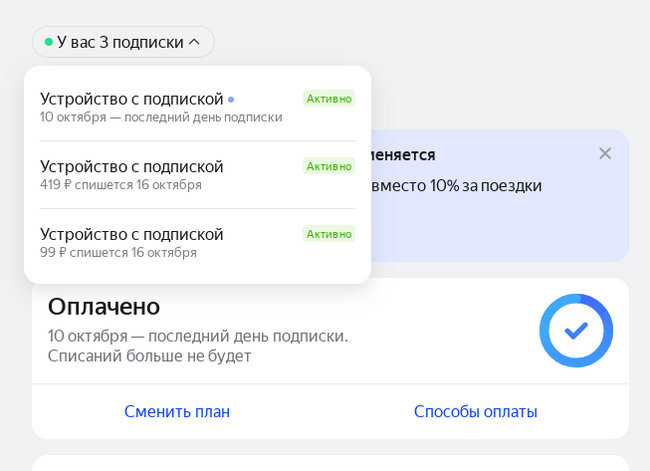
Task: Select subscription ending 10 октября
Action: [197, 107]
